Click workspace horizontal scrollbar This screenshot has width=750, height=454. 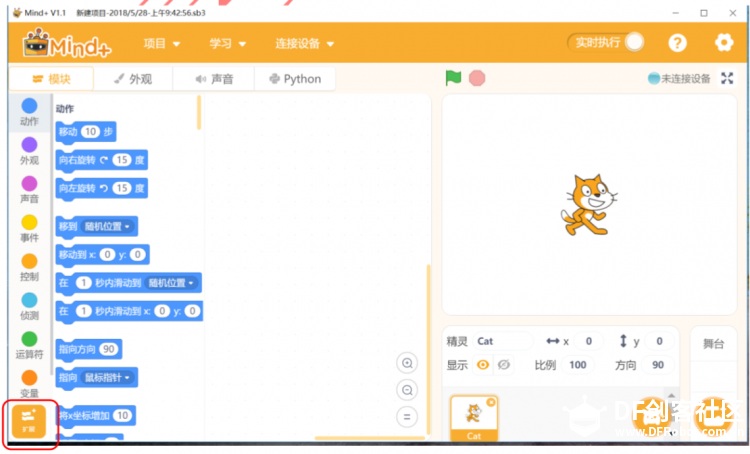click(x=370, y=438)
